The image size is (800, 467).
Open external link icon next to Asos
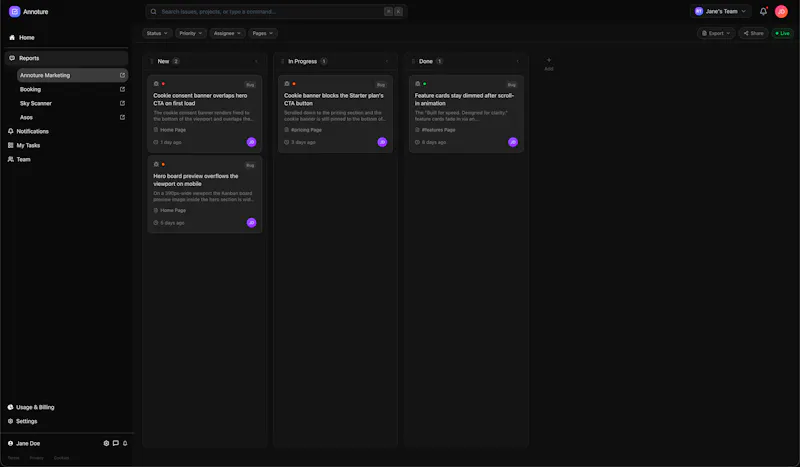[122, 117]
